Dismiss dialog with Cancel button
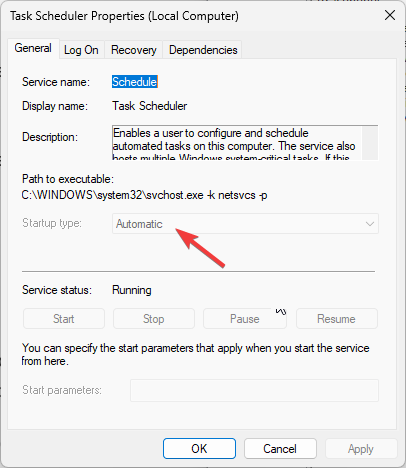Image resolution: width=406 pixels, height=468 pixels. tap(280, 449)
